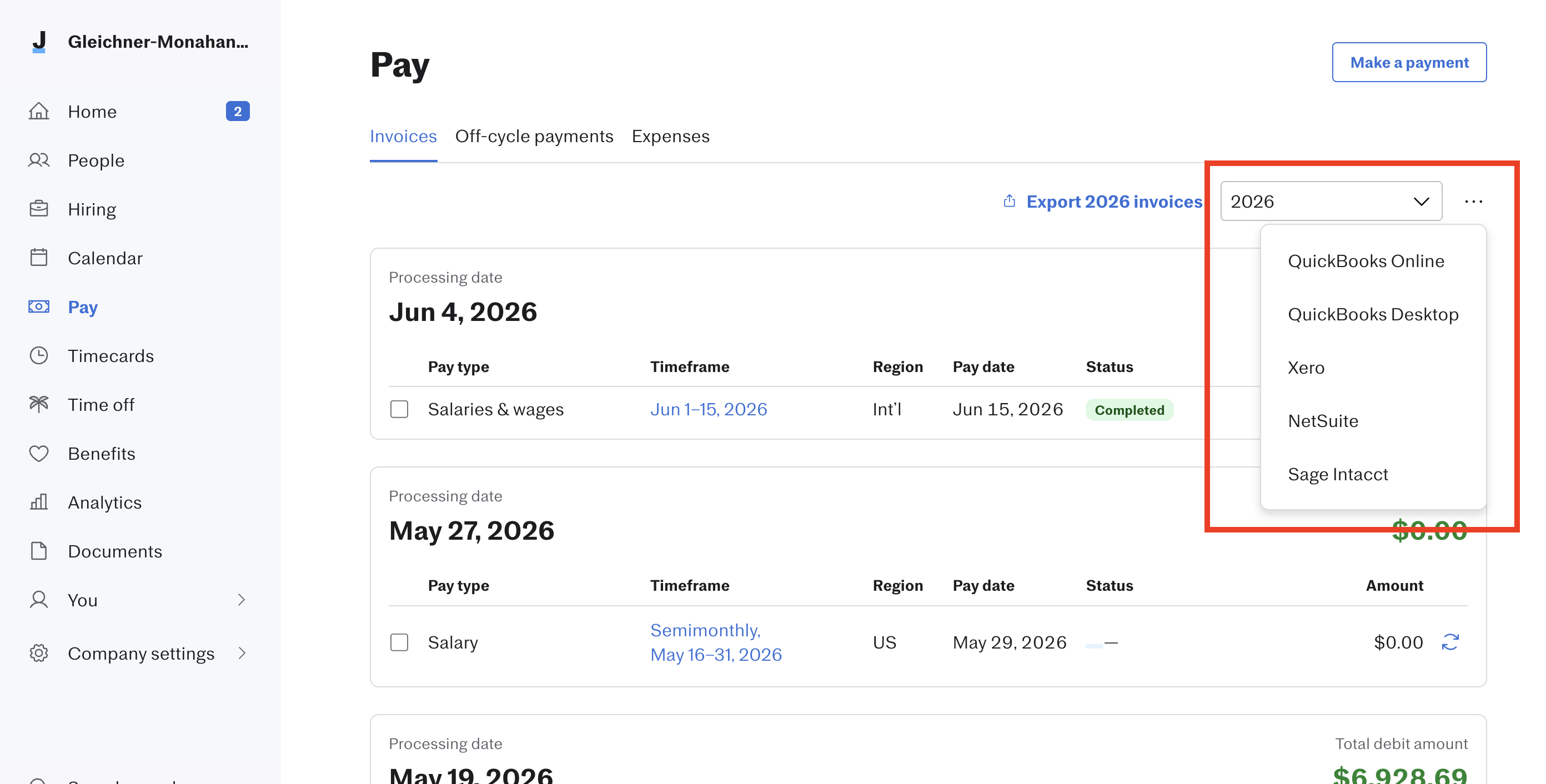Click the Home house icon in sidebar
1546x784 pixels.
39,111
